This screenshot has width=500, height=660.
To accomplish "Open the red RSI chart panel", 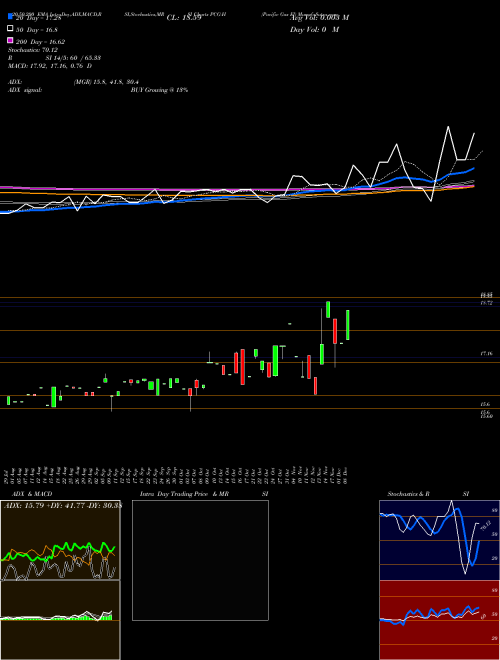I will click(439, 620).
